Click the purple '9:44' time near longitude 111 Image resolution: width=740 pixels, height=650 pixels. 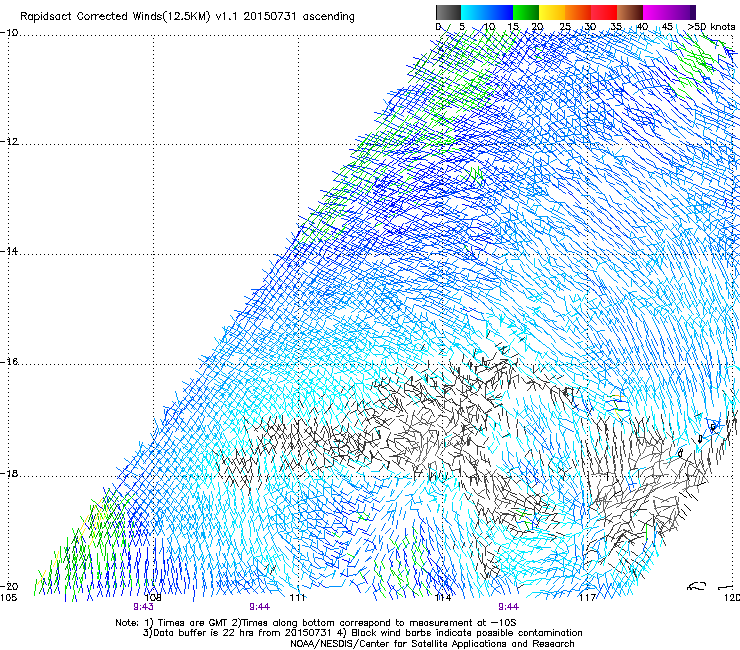click(x=260, y=607)
